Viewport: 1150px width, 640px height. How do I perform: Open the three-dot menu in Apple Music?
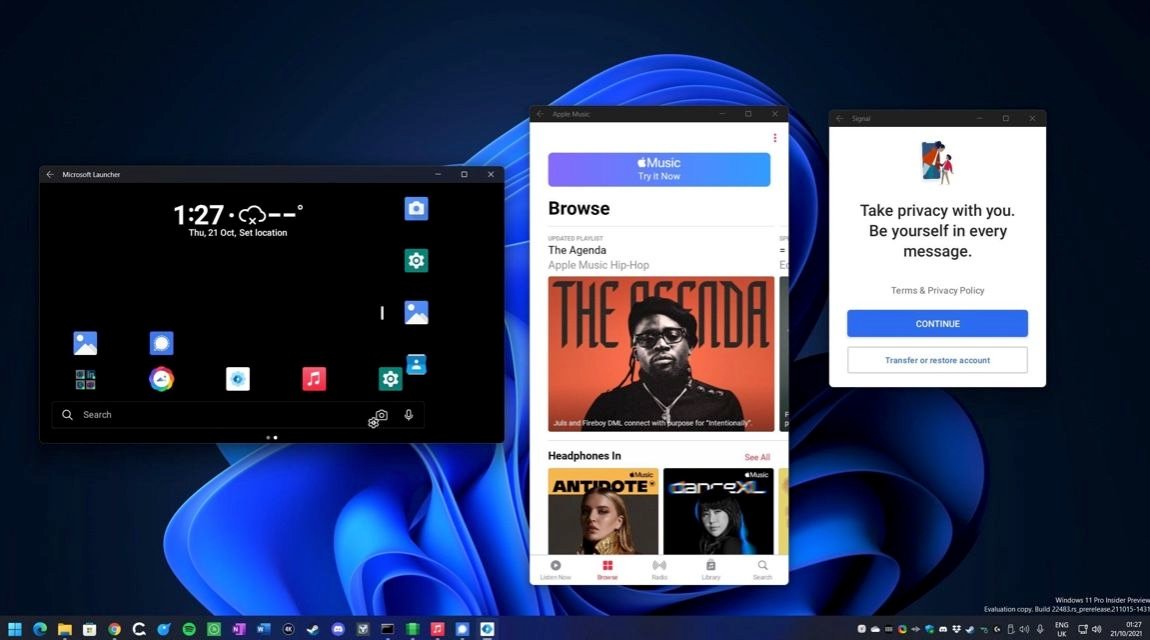(774, 138)
